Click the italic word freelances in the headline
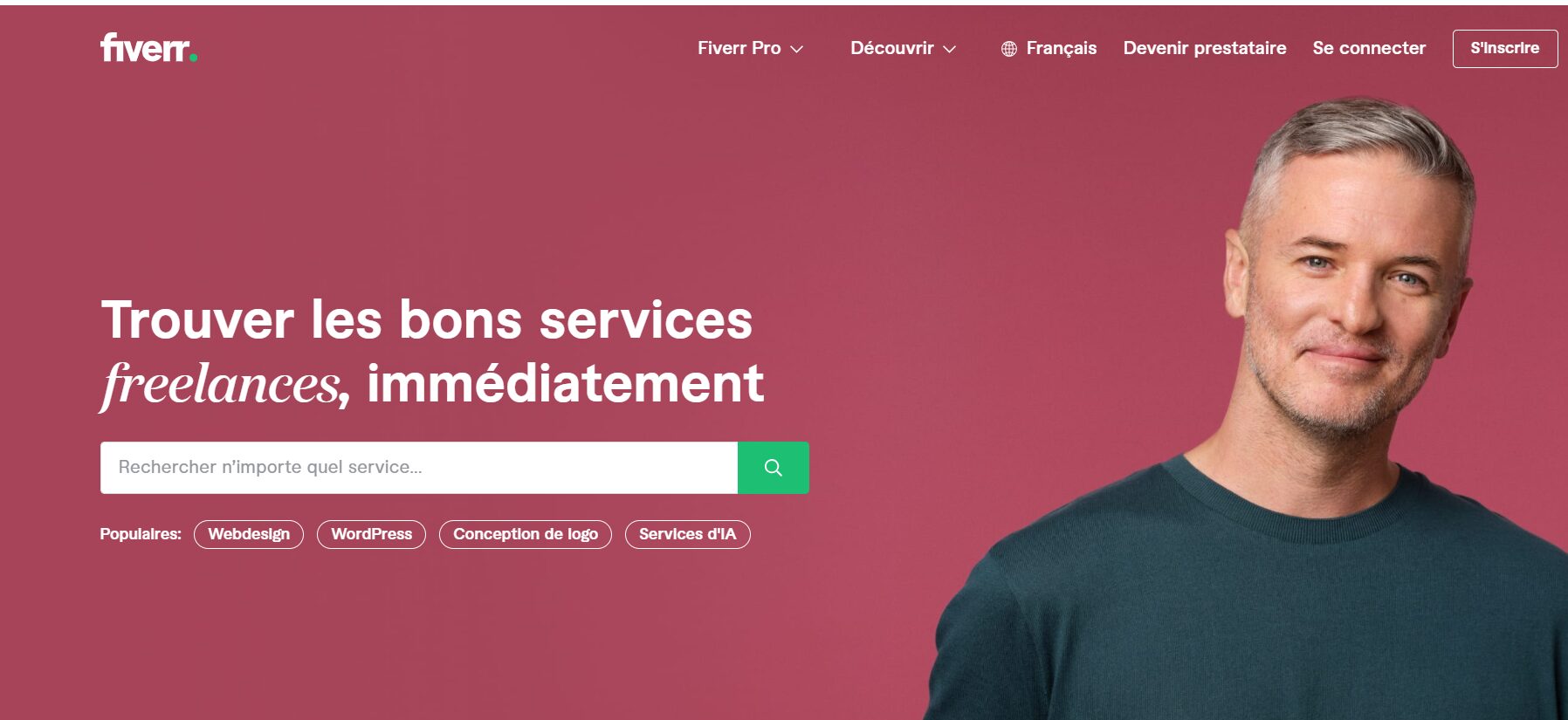This screenshot has height=720, width=1568. [x=220, y=385]
